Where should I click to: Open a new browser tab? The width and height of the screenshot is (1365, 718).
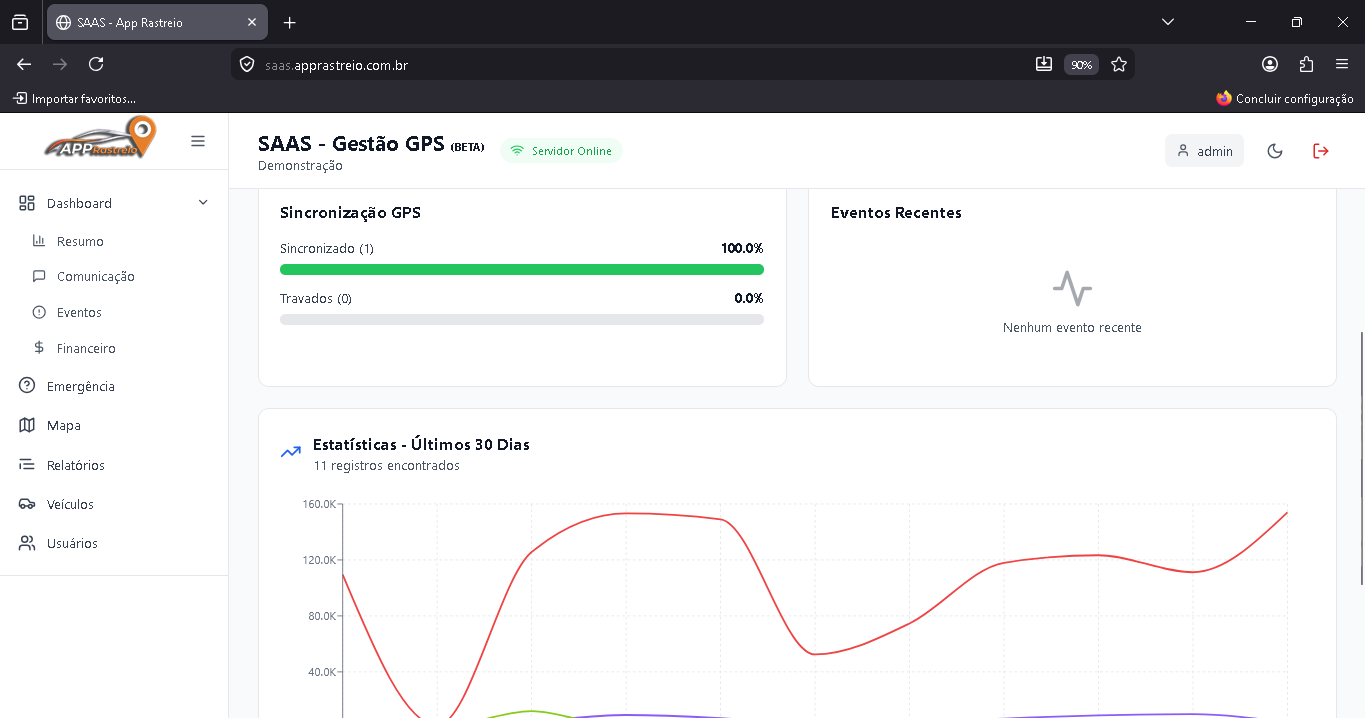tap(290, 22)
